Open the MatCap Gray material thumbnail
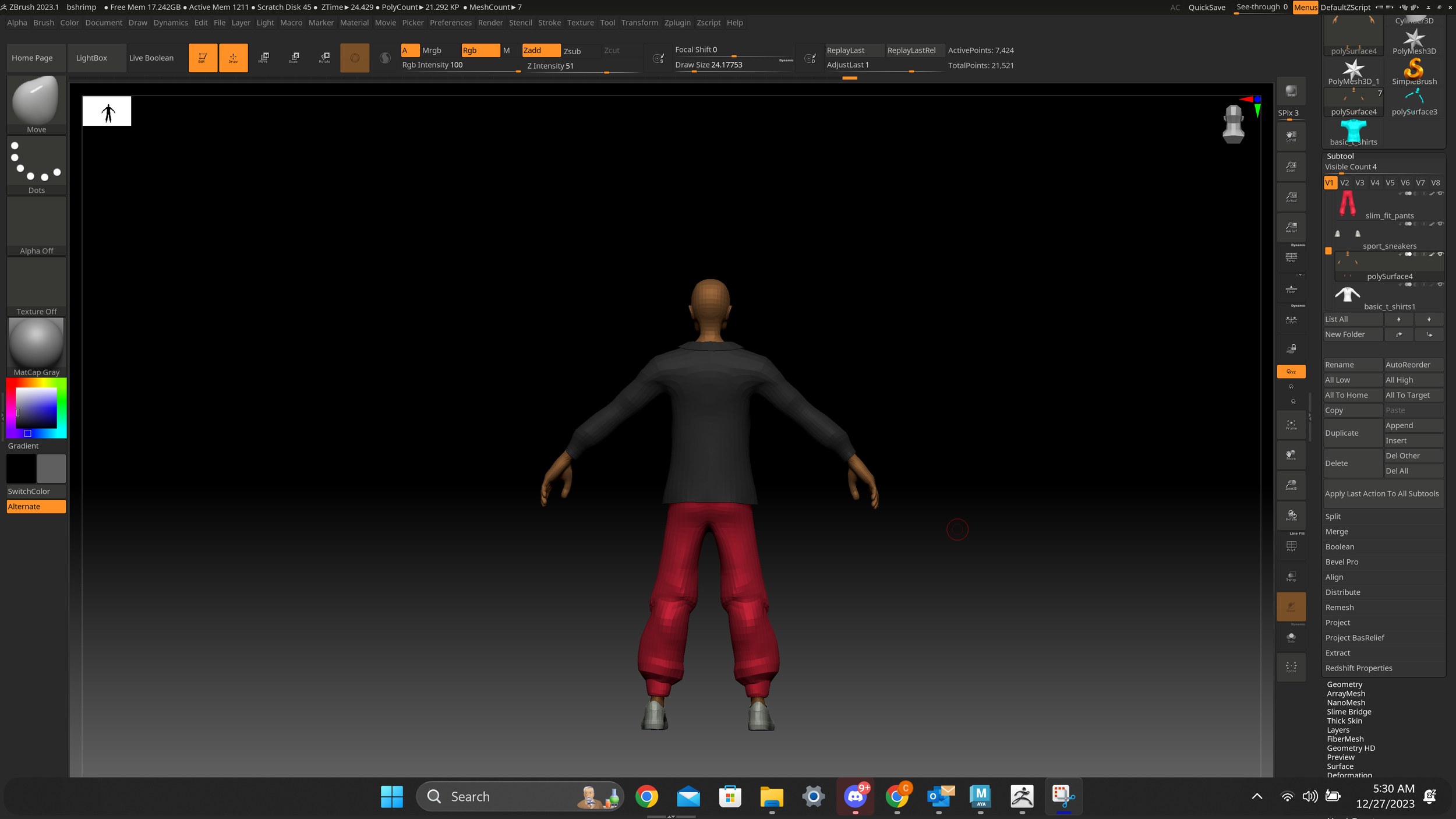Viewport: 1456px width, 819px height. click(36, 347)
